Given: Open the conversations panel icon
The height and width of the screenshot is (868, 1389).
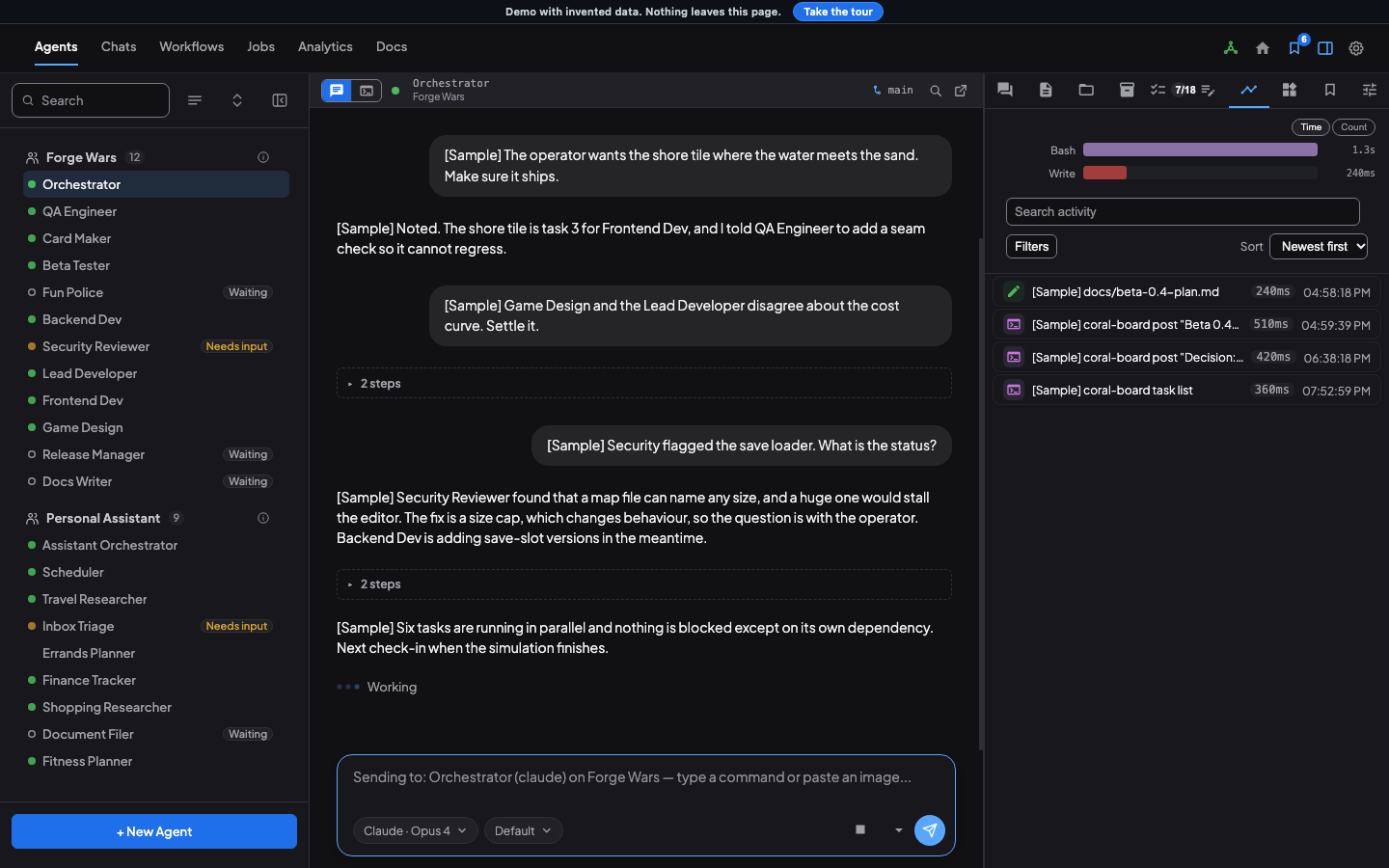Looking at the screenshot, I should pos(1005,90).
